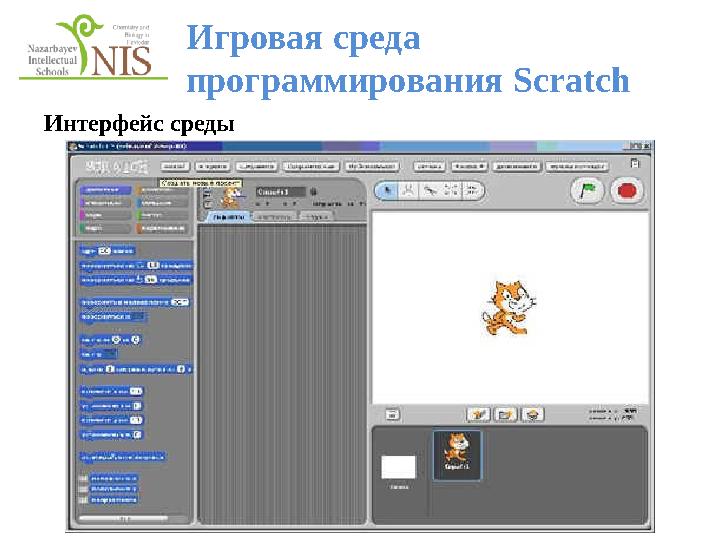Click the sprite name field Sprite1
This screenshot has height=540, width=720.
point(281,191)
